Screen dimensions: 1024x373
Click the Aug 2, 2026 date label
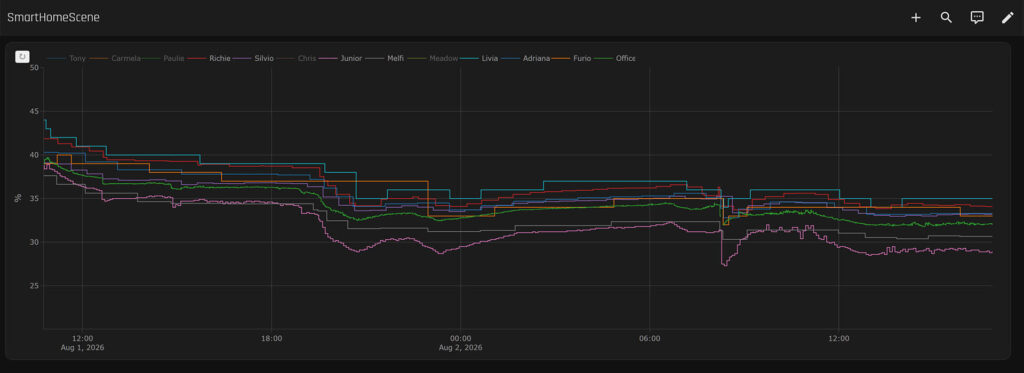[460, 348]
